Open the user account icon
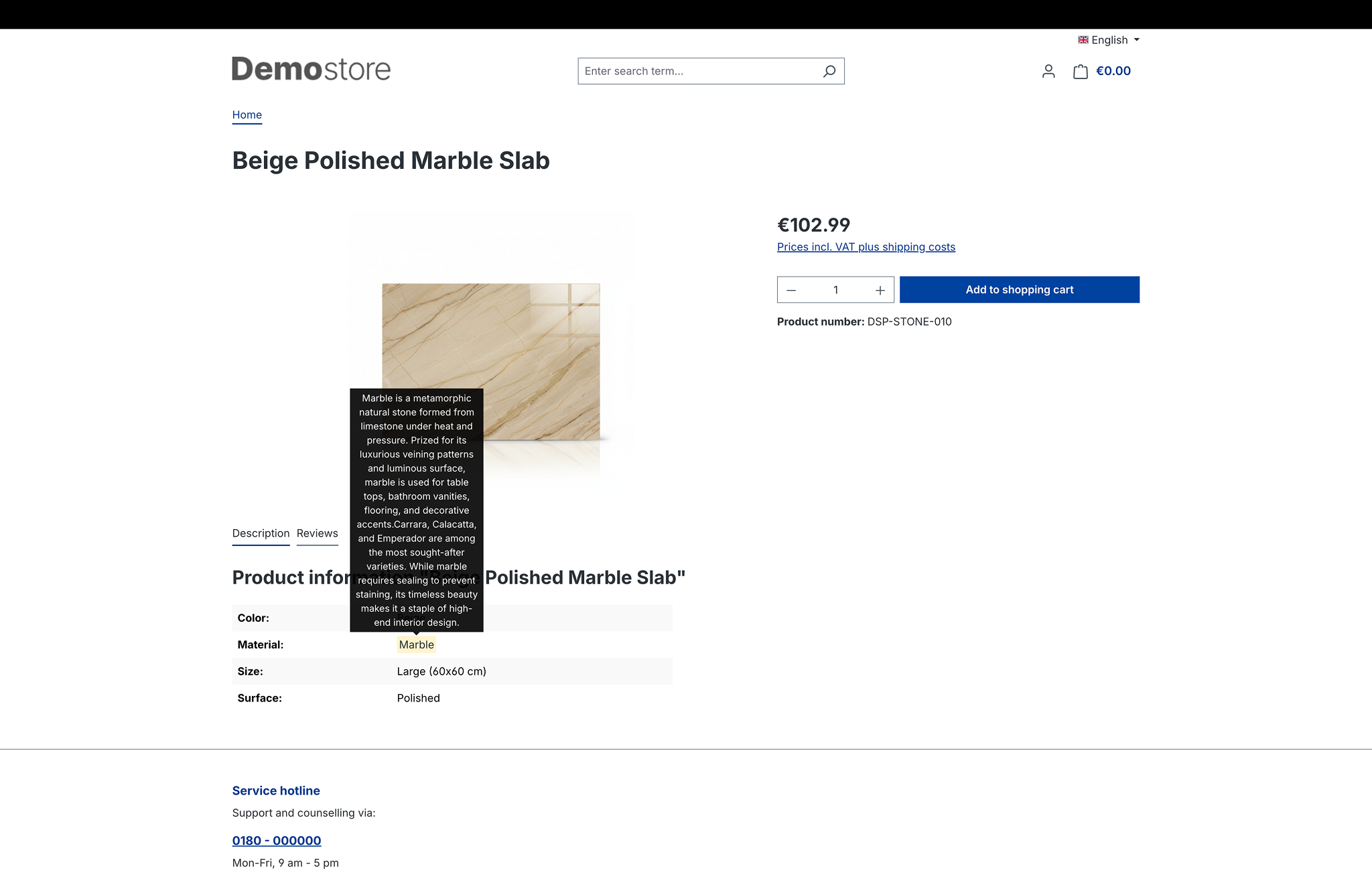This screenshot has width=1372, height=887. coord(1048,71)
